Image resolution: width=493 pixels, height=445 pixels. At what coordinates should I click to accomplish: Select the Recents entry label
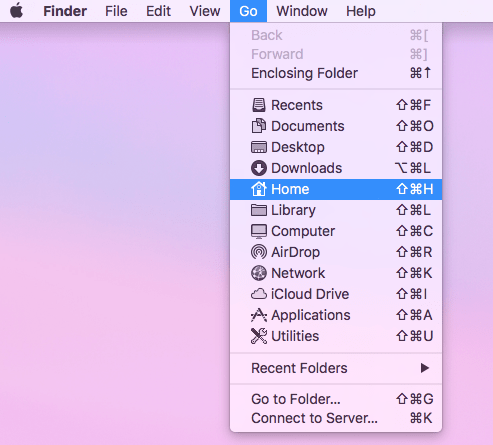click(x=297, y=105)
